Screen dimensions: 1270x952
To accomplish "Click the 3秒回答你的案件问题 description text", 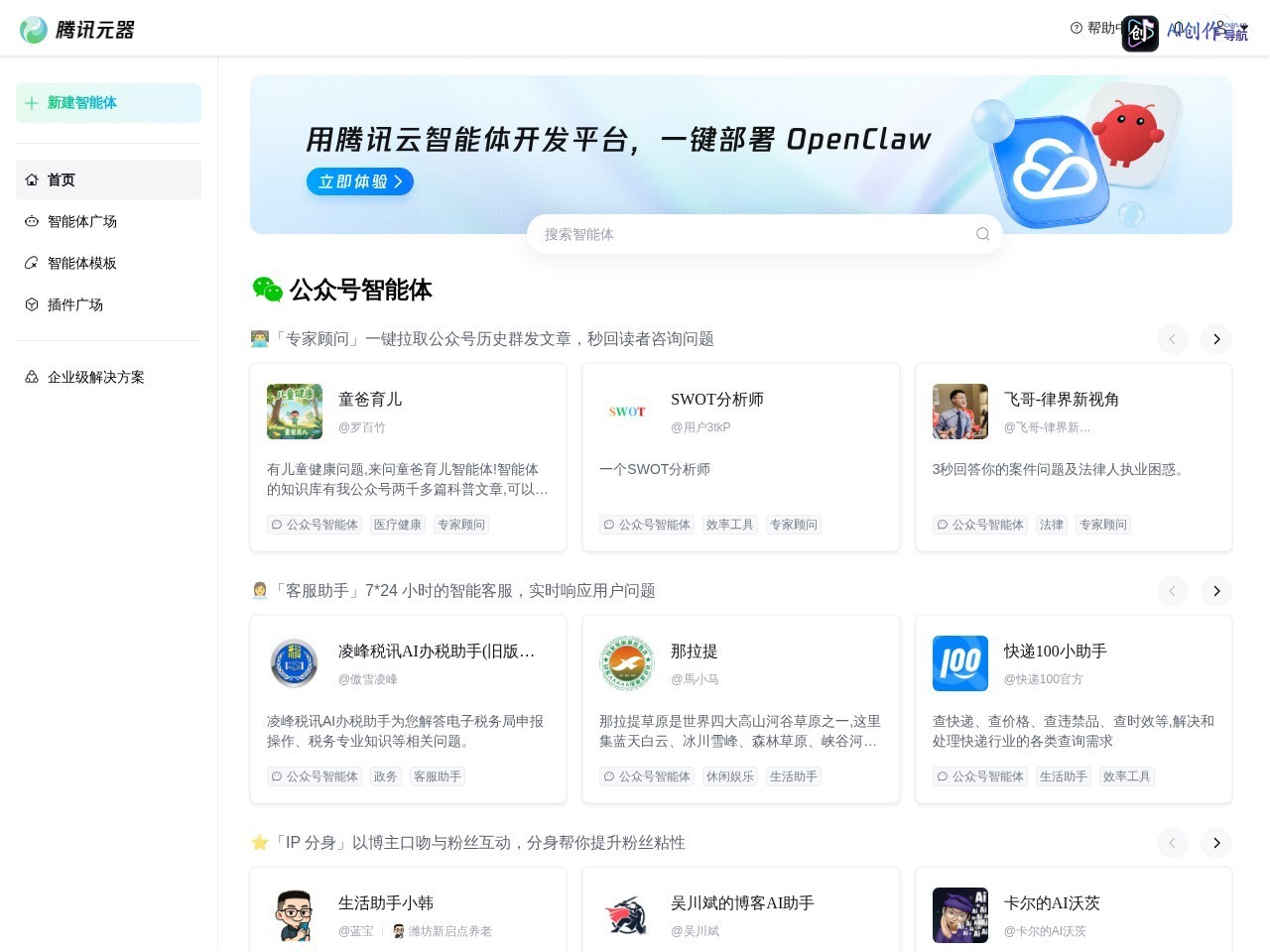I will coord(1061,469).
